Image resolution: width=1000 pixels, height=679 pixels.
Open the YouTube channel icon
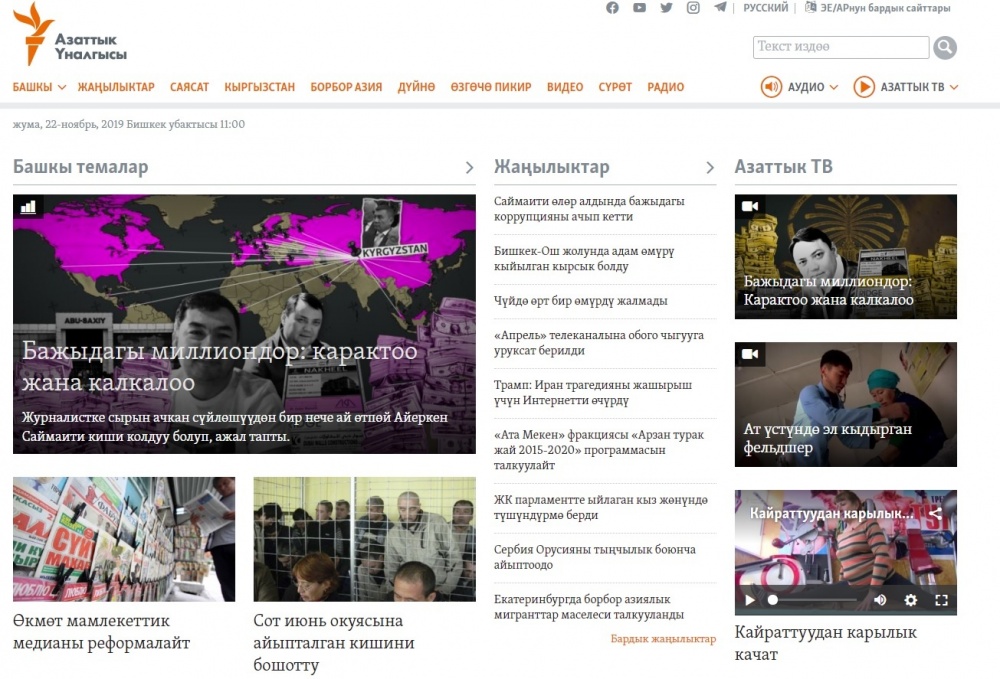pos(640,8)
